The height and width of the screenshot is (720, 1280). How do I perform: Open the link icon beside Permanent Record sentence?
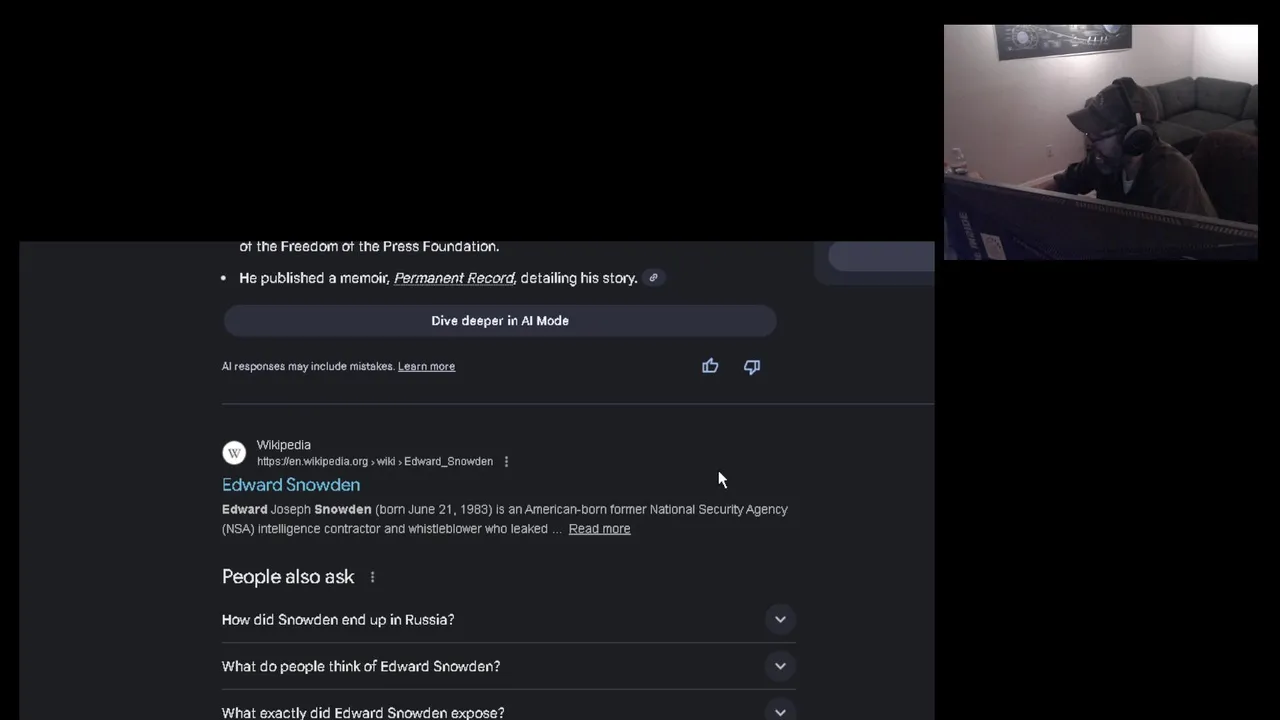pos(653,278)
